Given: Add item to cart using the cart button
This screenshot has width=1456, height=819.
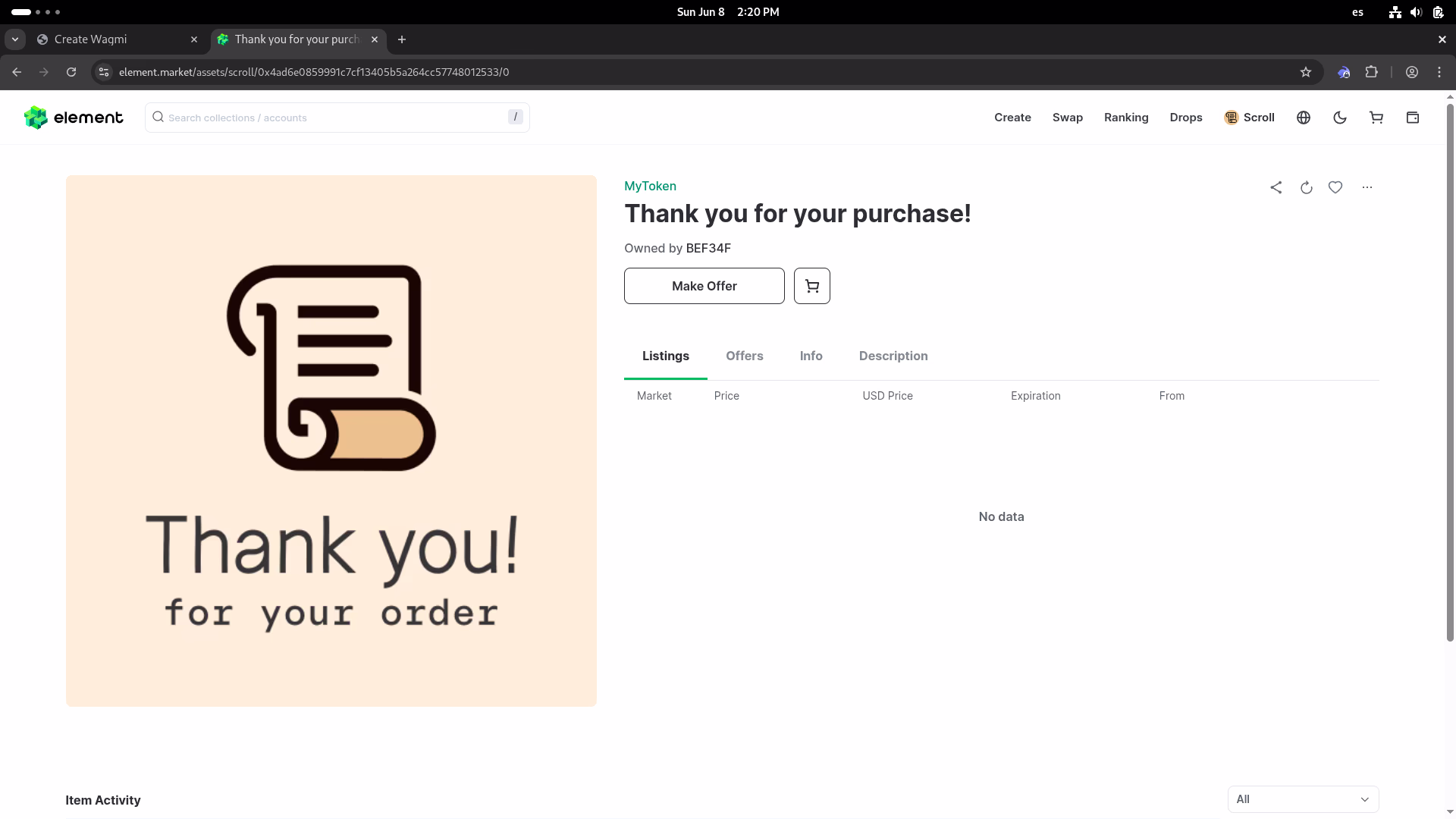Looking at the screenshot, I should 811,286.
